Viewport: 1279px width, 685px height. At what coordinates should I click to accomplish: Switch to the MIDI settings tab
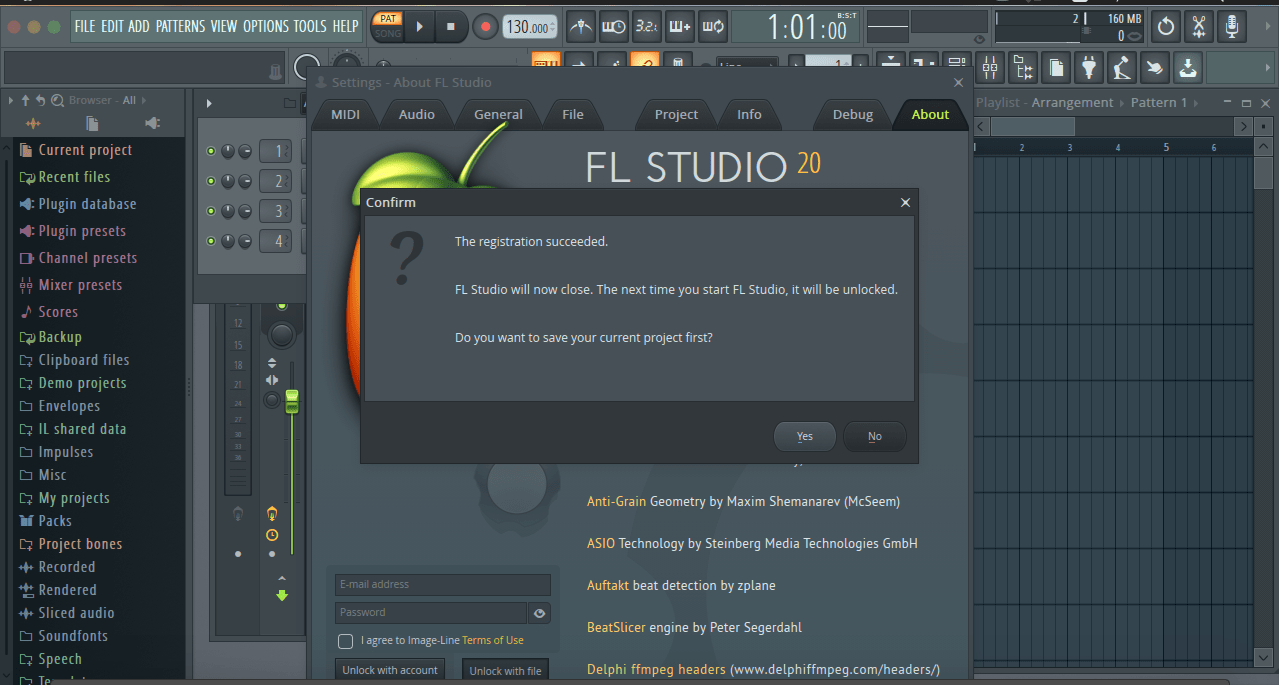click(x=345, y=114)
